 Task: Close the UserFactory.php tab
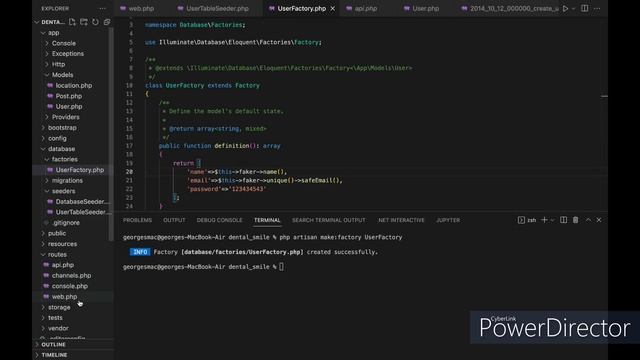point(333,9)
